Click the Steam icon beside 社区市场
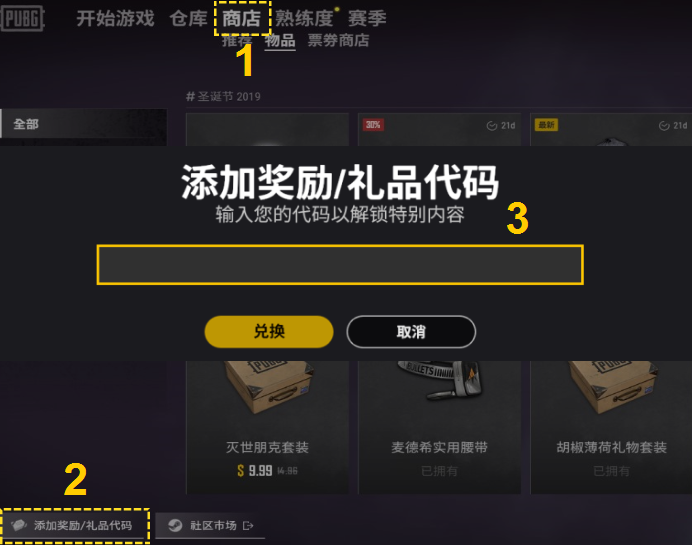 [175, 525]
